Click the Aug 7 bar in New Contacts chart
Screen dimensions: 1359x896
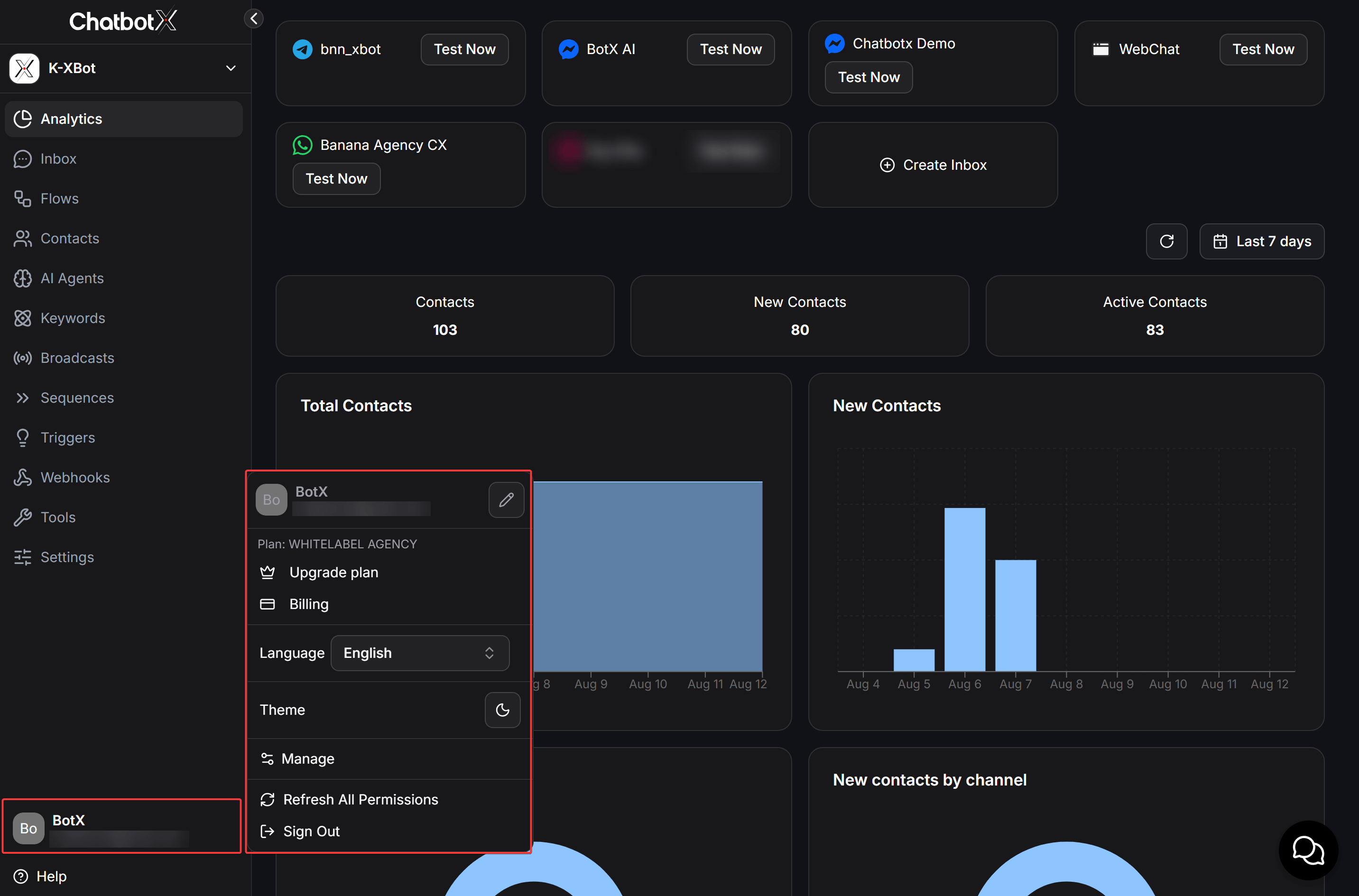click(1016, 615)
